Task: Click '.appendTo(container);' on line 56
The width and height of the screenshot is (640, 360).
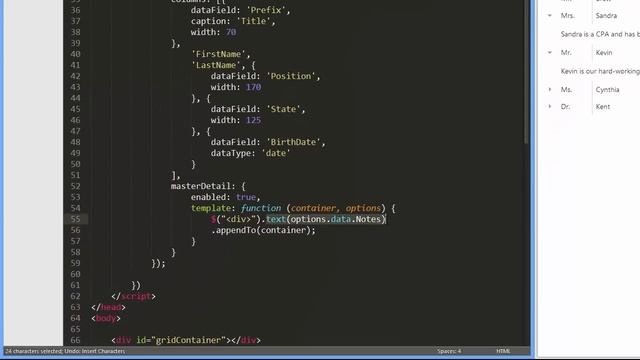Action: pos(263,230)
